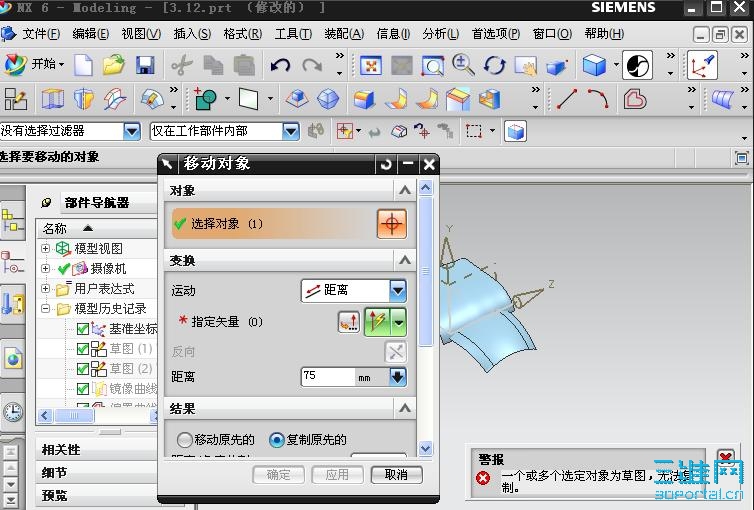This screenshot has height=510, width=754.
Task: Click the 确定 button
Action: (x=278, y=475)
